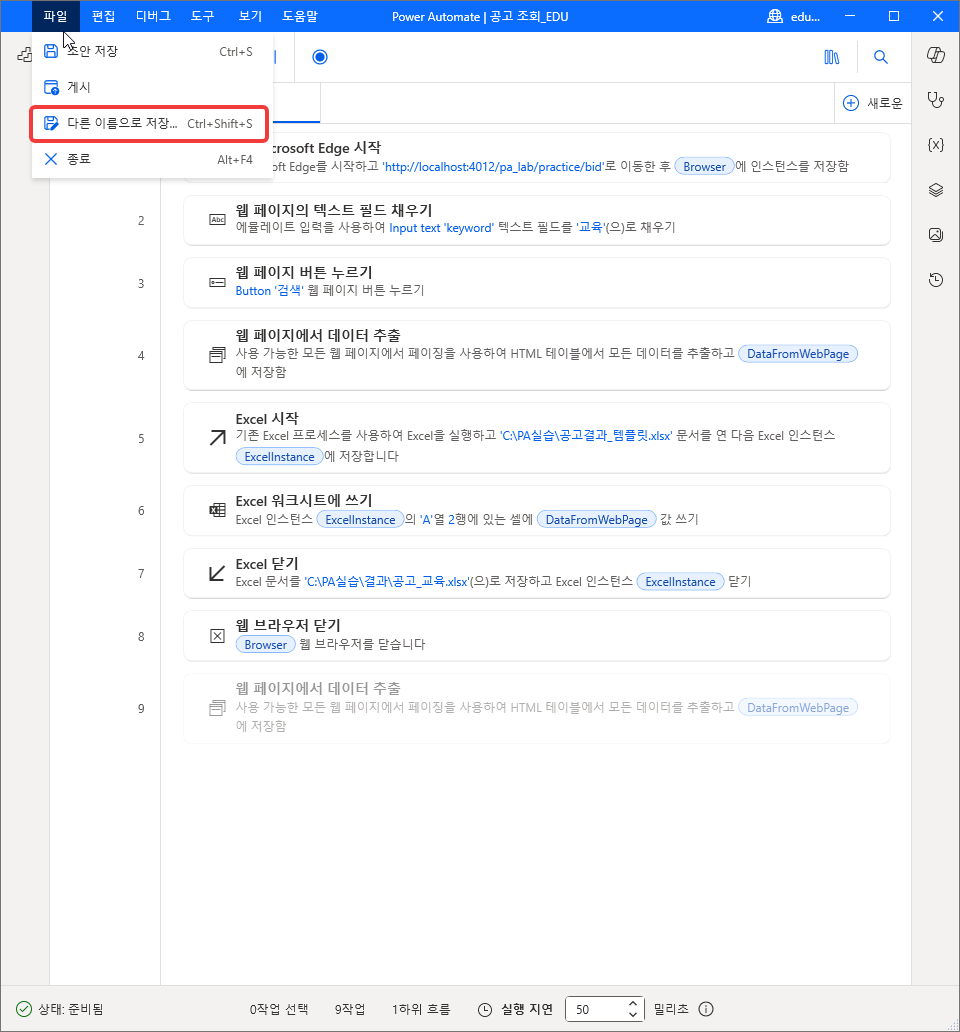This screenshot has height=1032, width=960.
Task: Open the 도구 menu
Action: pos(203,16)
